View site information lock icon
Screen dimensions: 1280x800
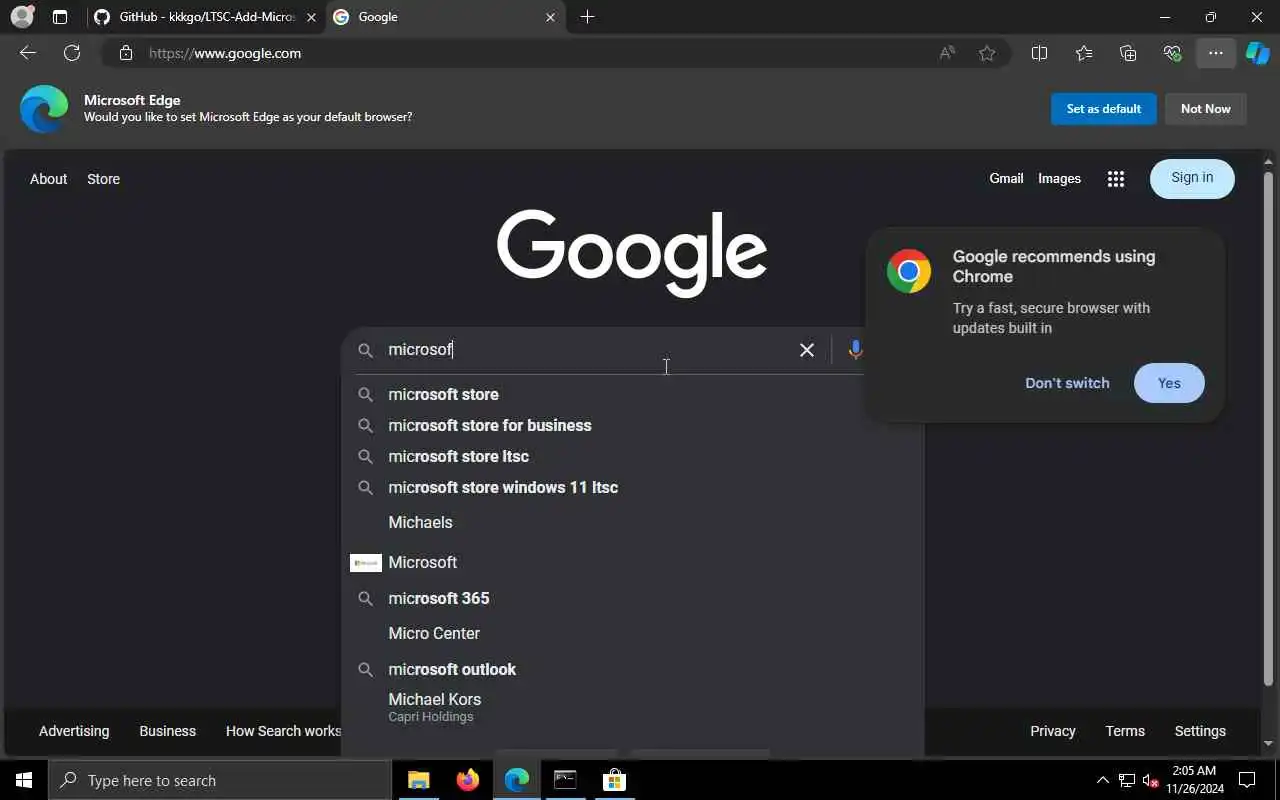(125, 53)
